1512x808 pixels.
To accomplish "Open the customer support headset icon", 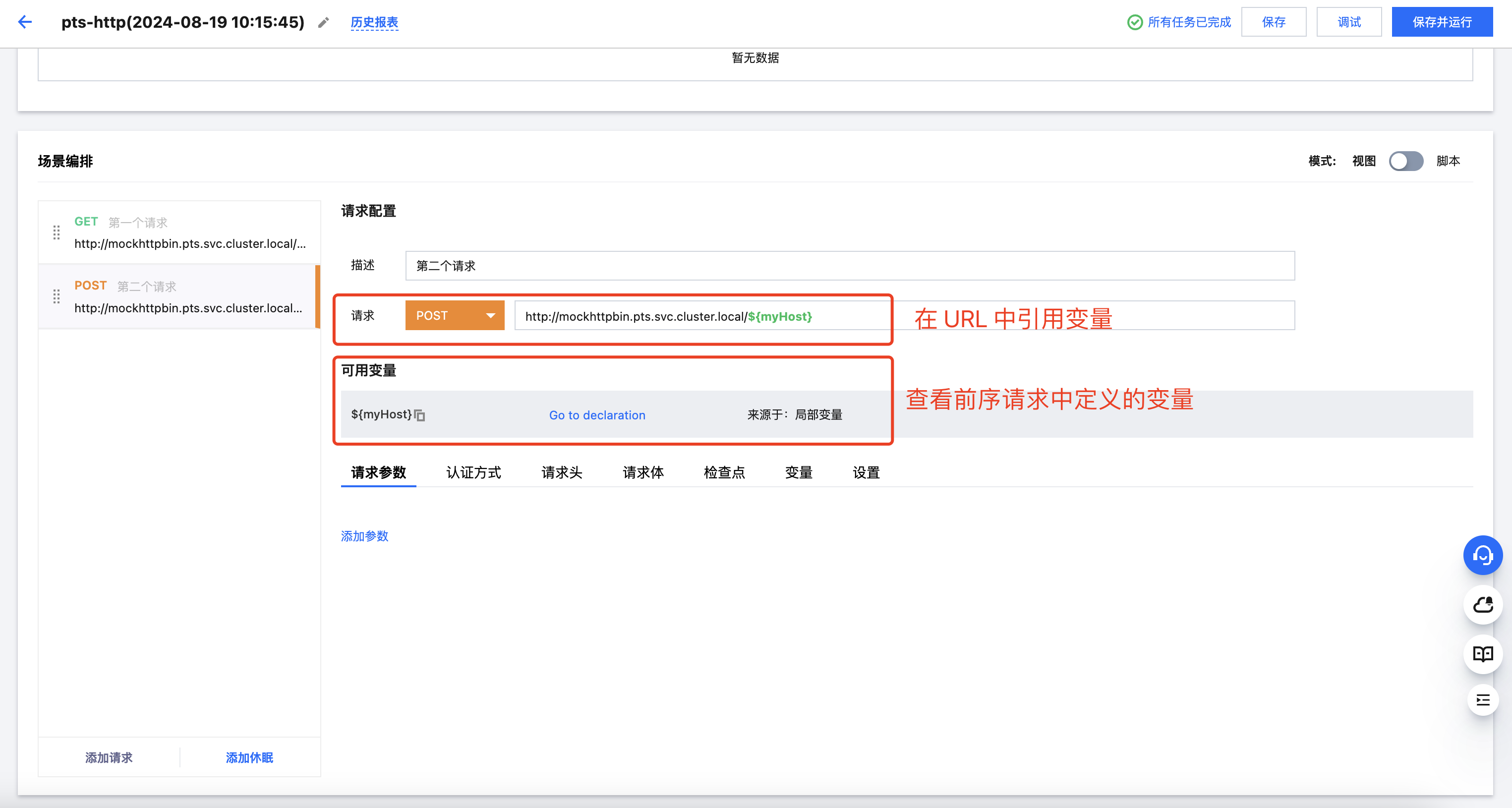I will click(1482, 555).
